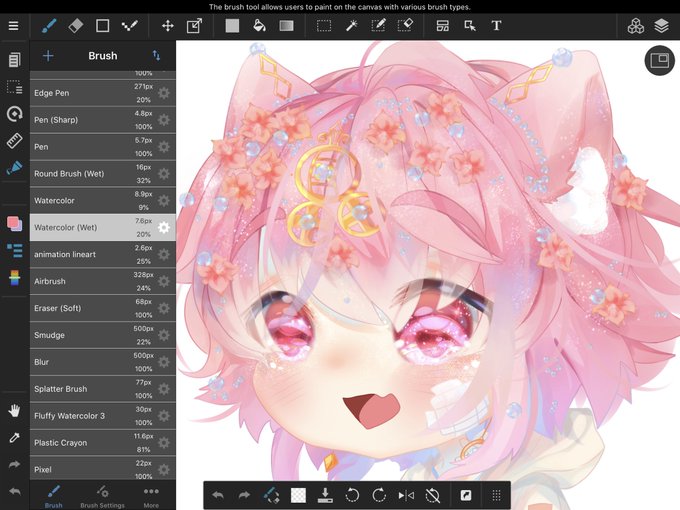680x510 pixels.
Task: Select the Eyedropper tool
Action: tap(14, 438)
